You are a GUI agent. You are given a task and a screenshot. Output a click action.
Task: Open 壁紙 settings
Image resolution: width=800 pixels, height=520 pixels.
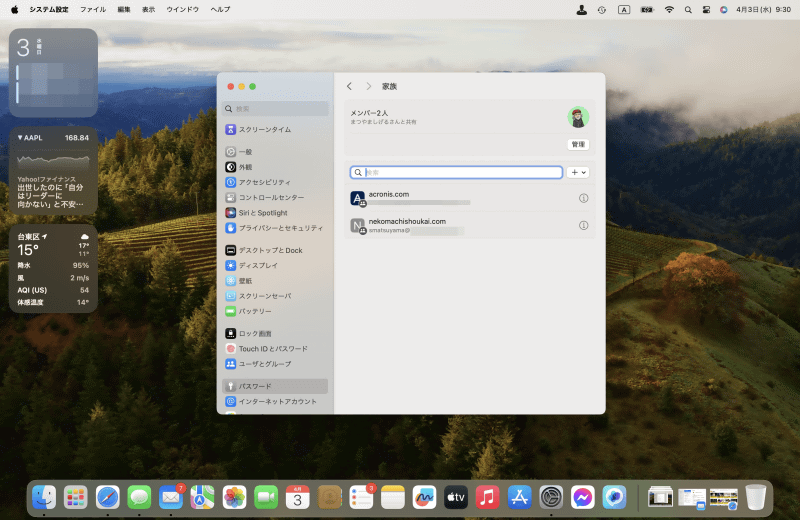pyautogui.click(x=275, y=281)
